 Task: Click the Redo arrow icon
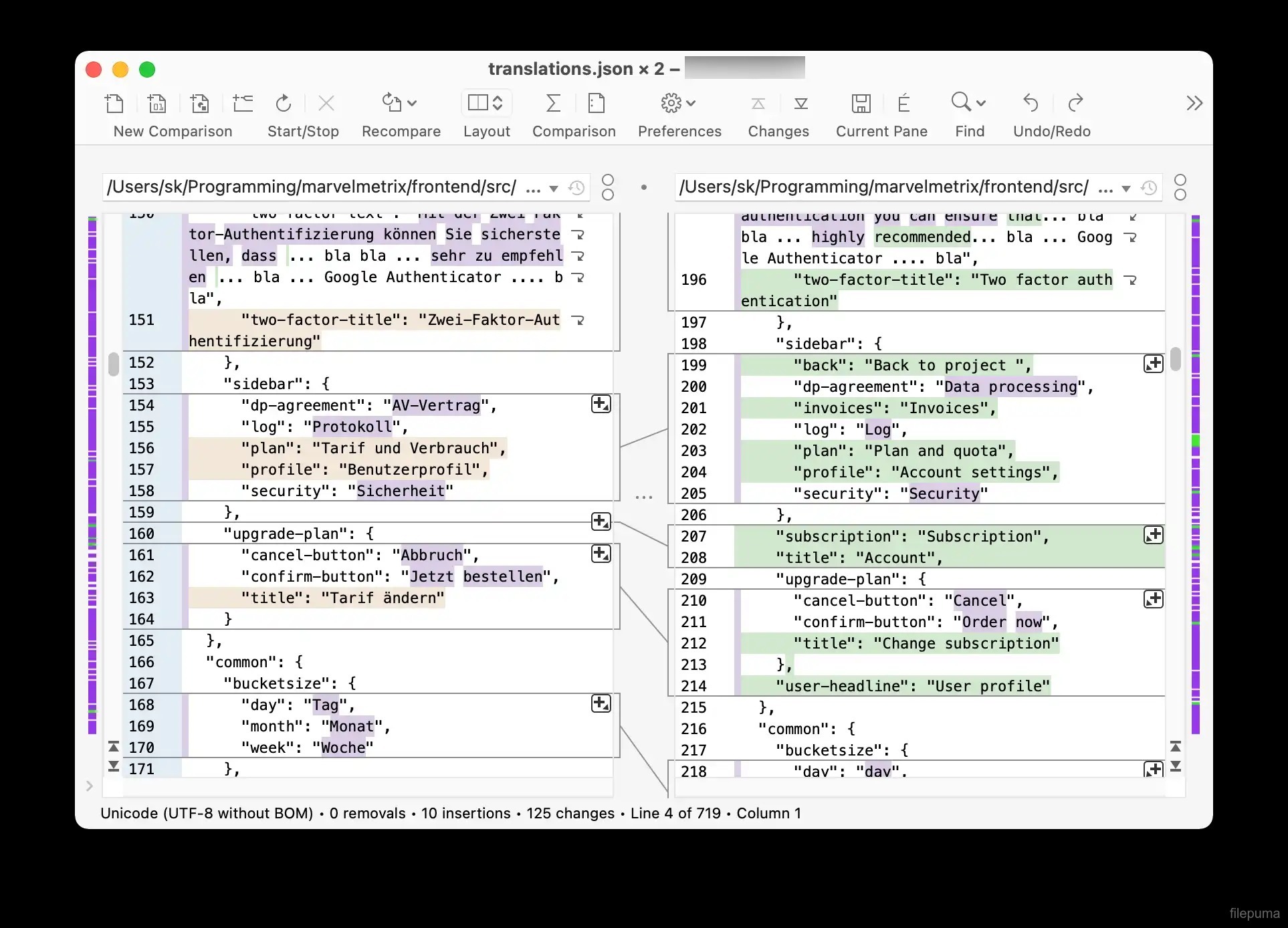pyautogui.click(x=1075, y=103)
